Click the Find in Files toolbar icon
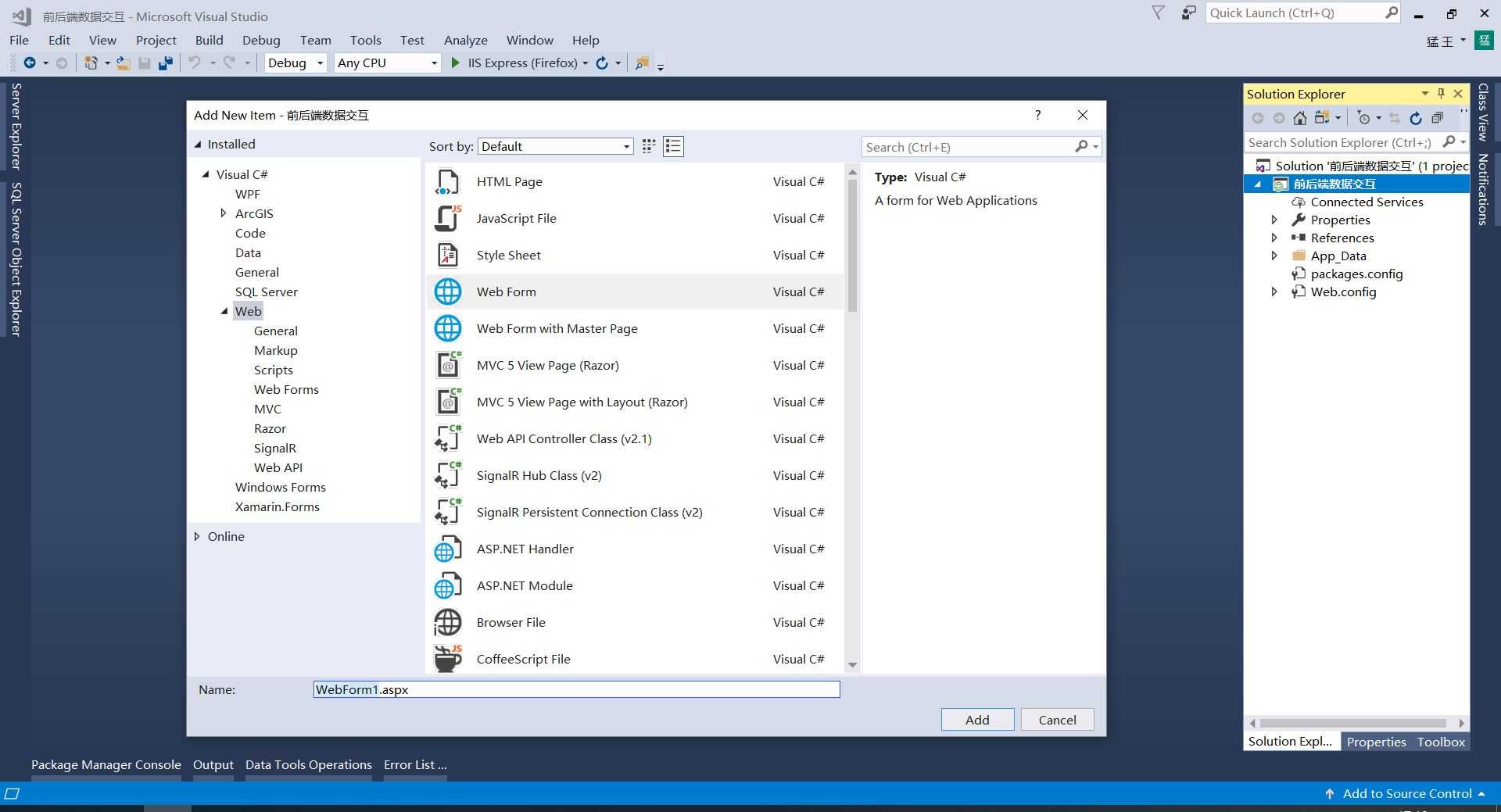 642,63
